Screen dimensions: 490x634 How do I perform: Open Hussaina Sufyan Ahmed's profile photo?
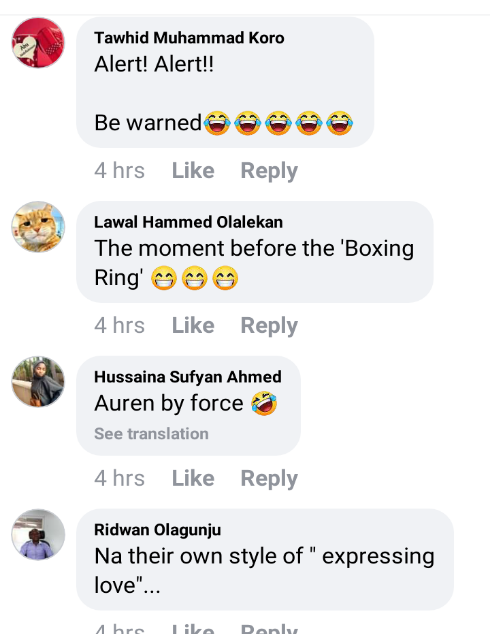click(38, 382)
